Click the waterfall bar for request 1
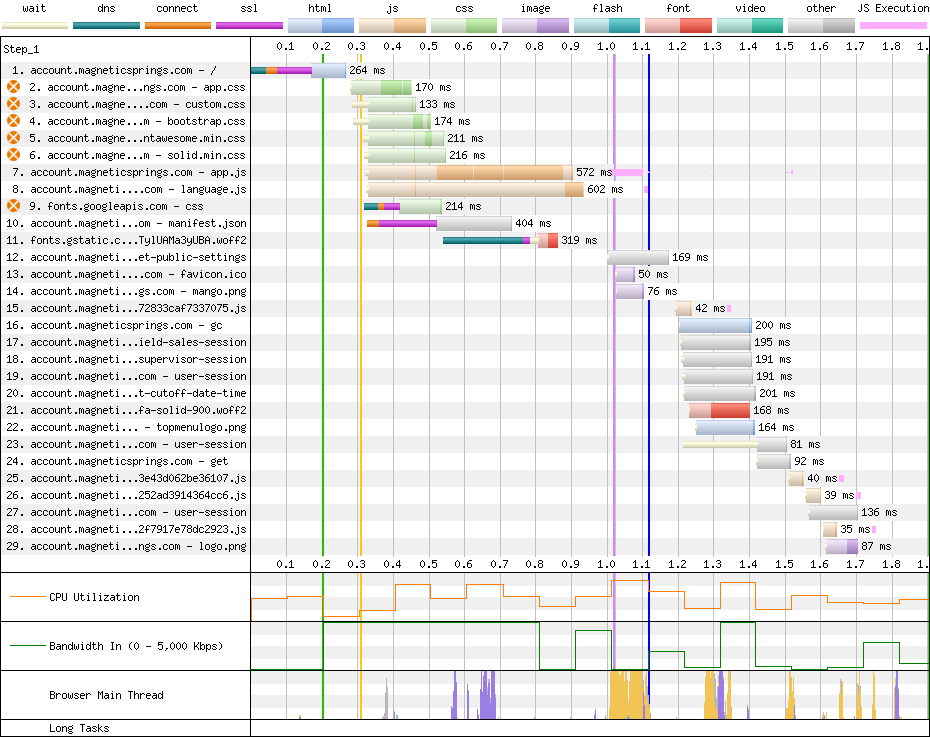This screenshot has height=737, width=930. (x=298, y=71)
